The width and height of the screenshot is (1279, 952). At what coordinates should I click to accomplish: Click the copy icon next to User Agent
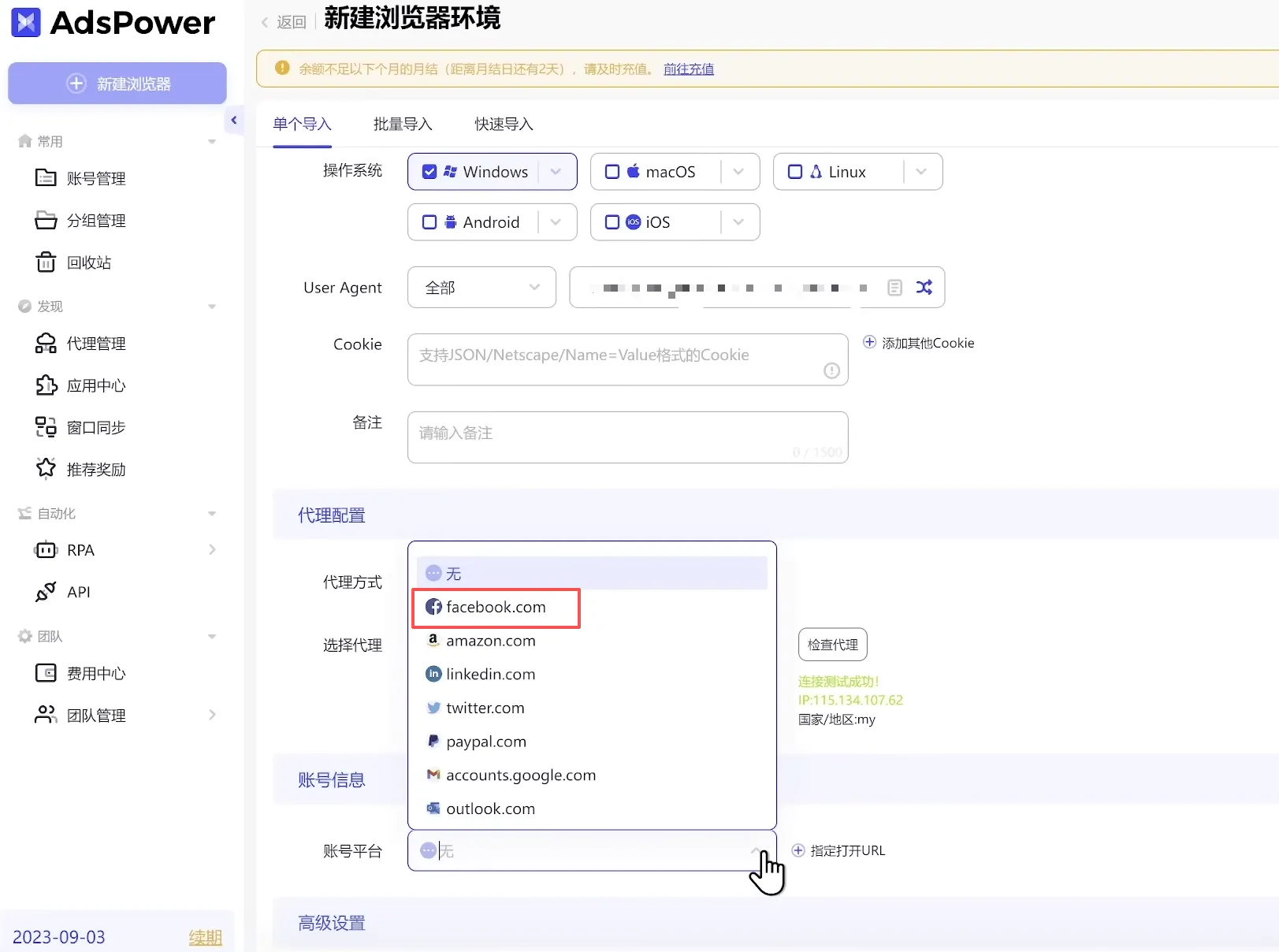coord(894,287)
